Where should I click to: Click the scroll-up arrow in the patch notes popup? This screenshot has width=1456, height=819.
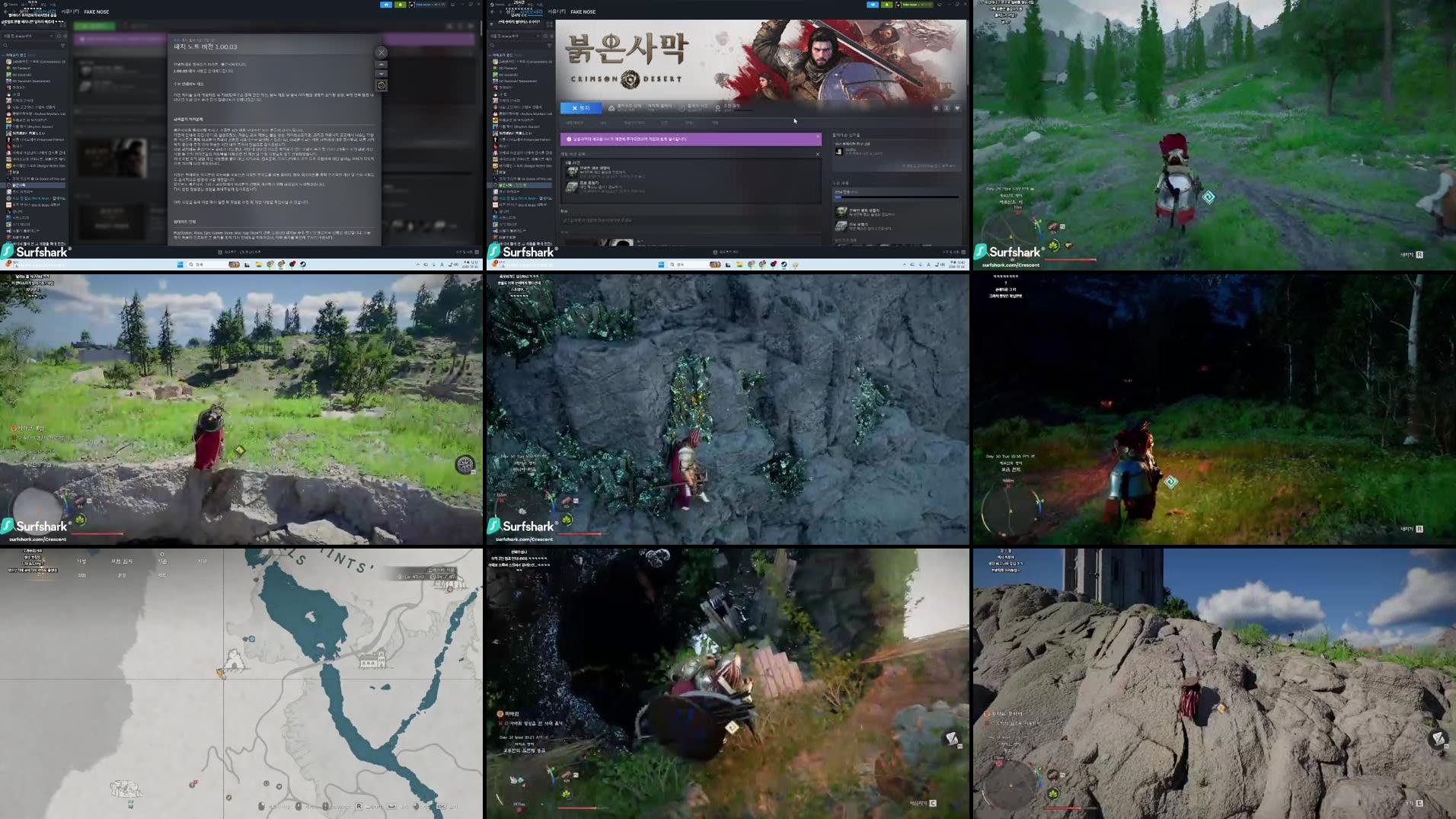(382, 65)
